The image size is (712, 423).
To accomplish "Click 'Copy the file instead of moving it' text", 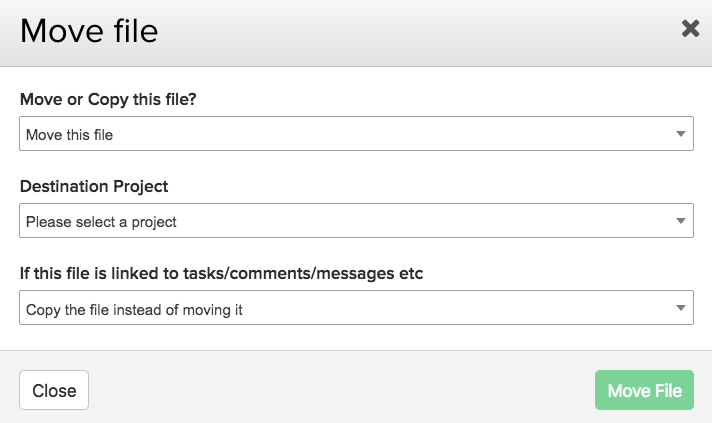I will 134,310.
